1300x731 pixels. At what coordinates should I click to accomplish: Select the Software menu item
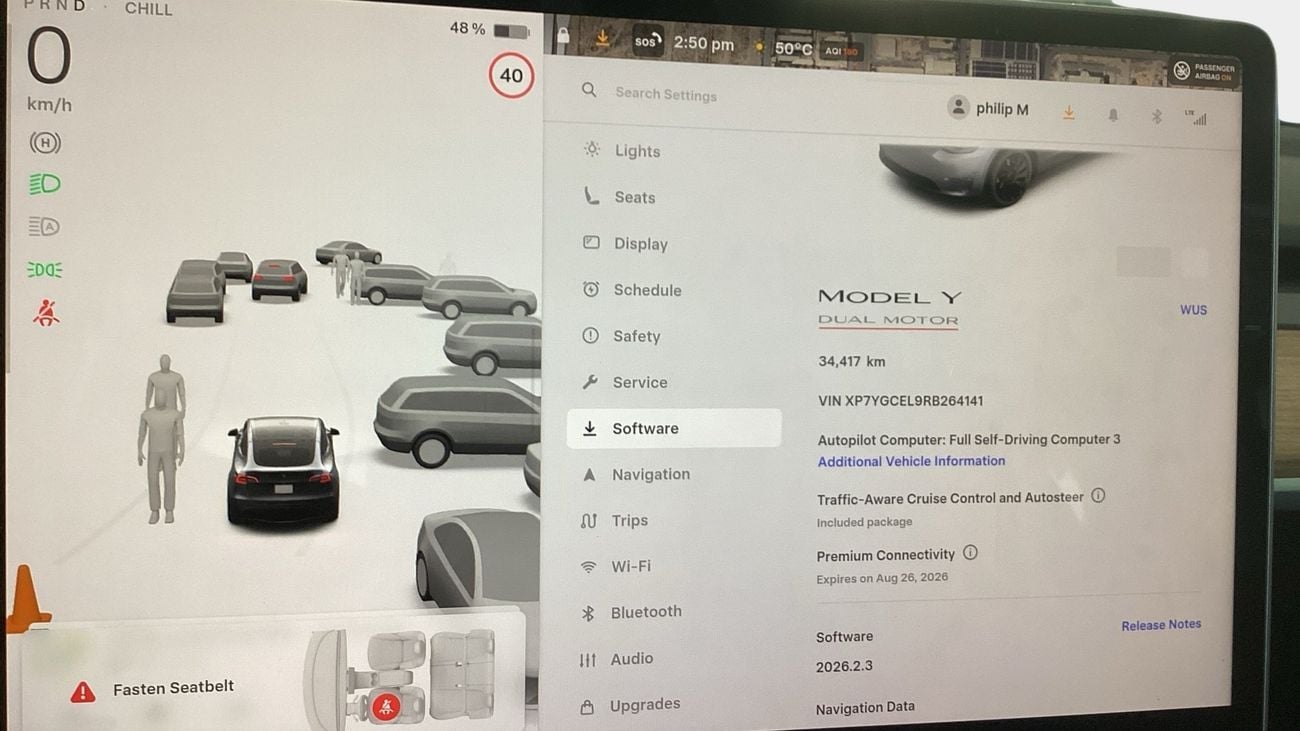[673, 428]
